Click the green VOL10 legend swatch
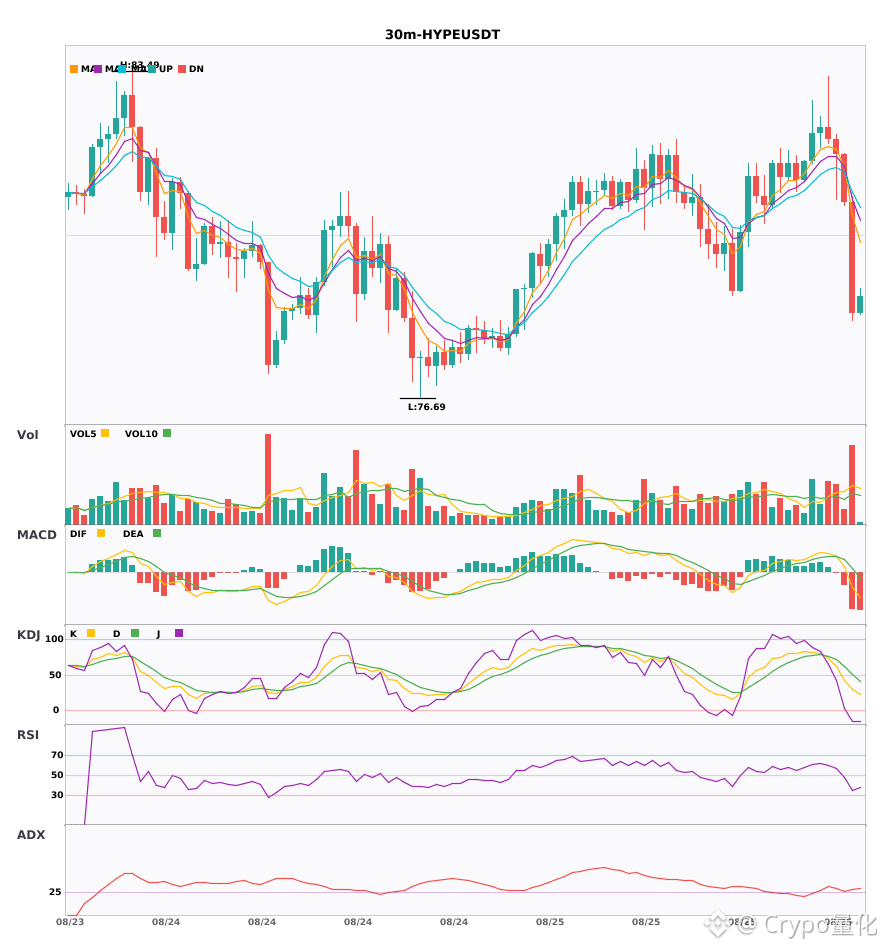This screenshot has height=950, width=885. click(x=167, y=433)
